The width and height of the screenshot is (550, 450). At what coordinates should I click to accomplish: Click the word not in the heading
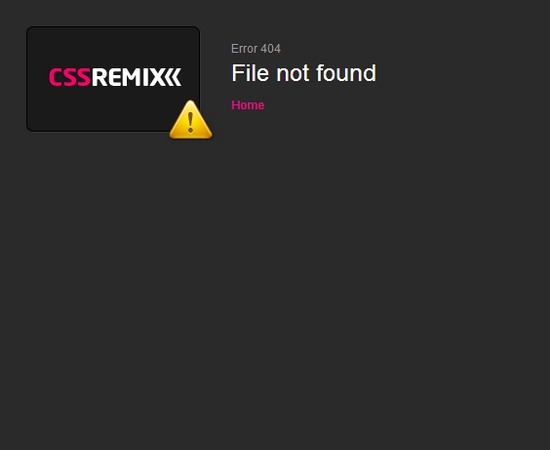[x=293, y=74]
